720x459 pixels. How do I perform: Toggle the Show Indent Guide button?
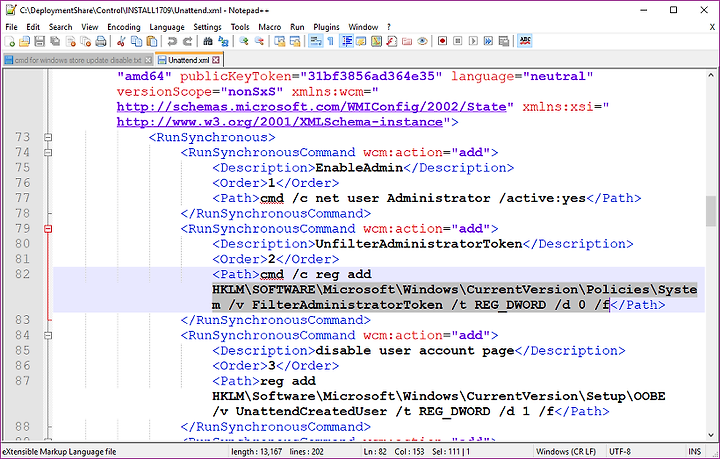coord(347,41)
